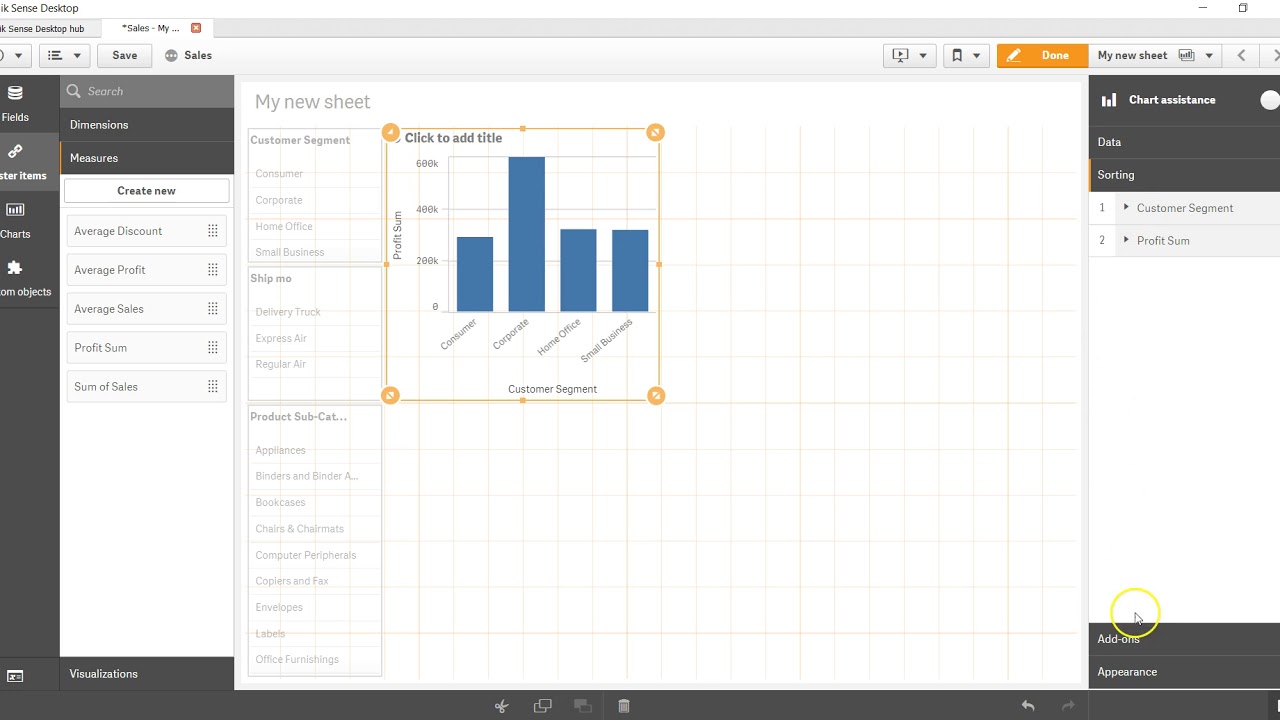Viewport: 1280px width, 720px height.
Task: Select the Consumer bar in chart
Action: (x=475, y=274)
